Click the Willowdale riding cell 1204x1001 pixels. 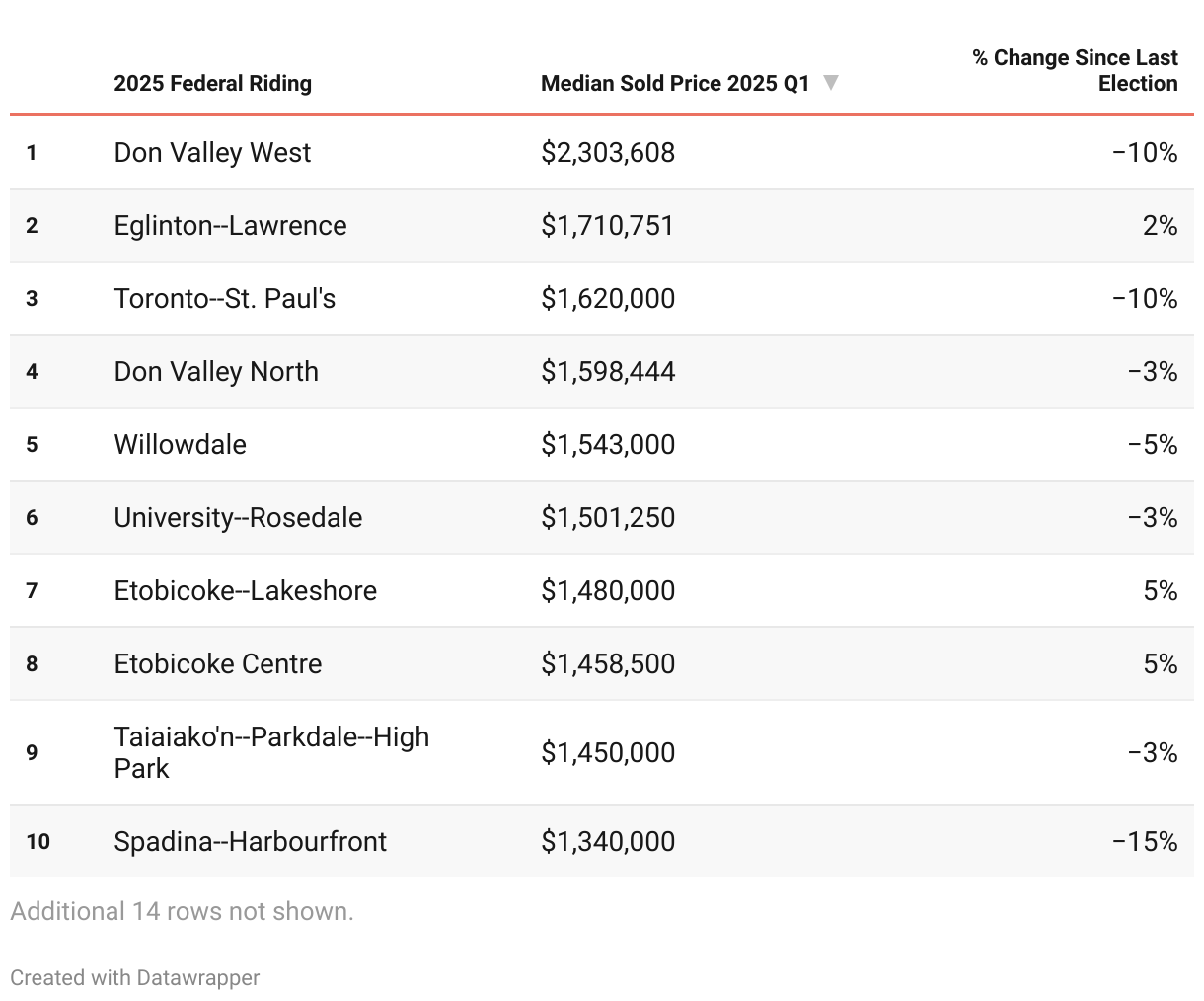pyautogui.click(x=180, y=444)
